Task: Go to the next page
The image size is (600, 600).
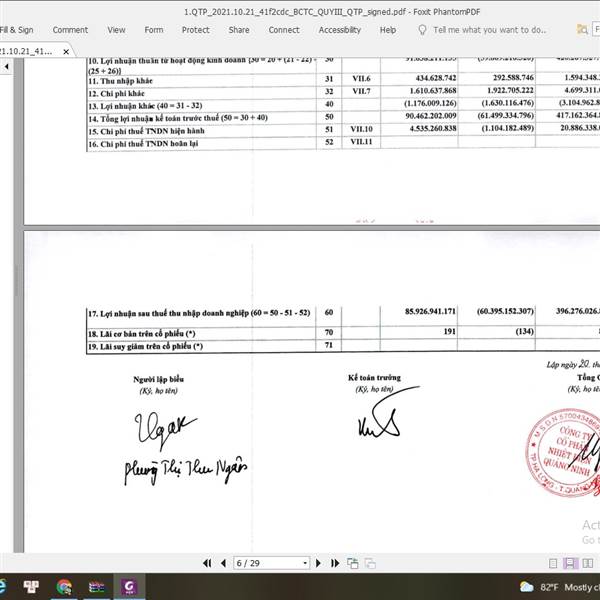Action: click(318, 563)
